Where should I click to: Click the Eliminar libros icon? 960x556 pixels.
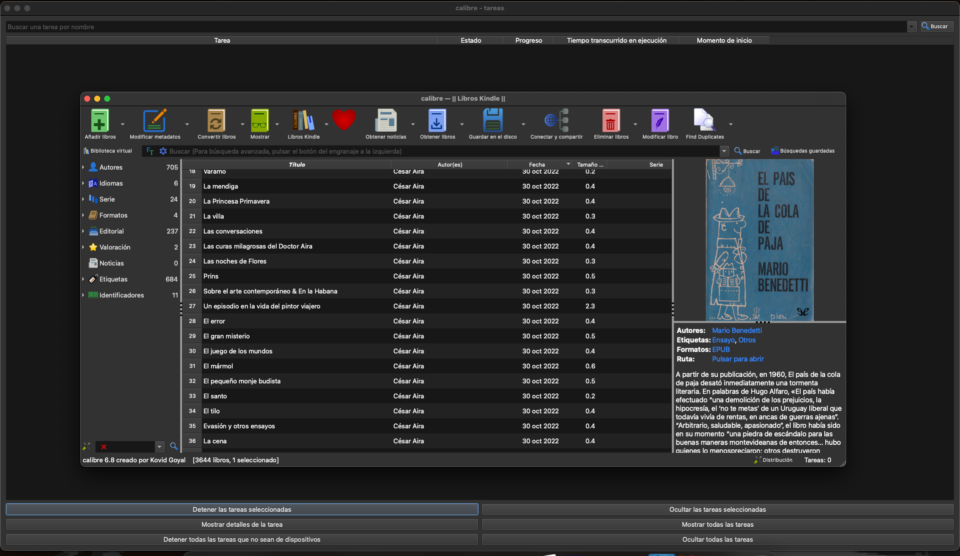pyautogui.click(x=611, y=120)
